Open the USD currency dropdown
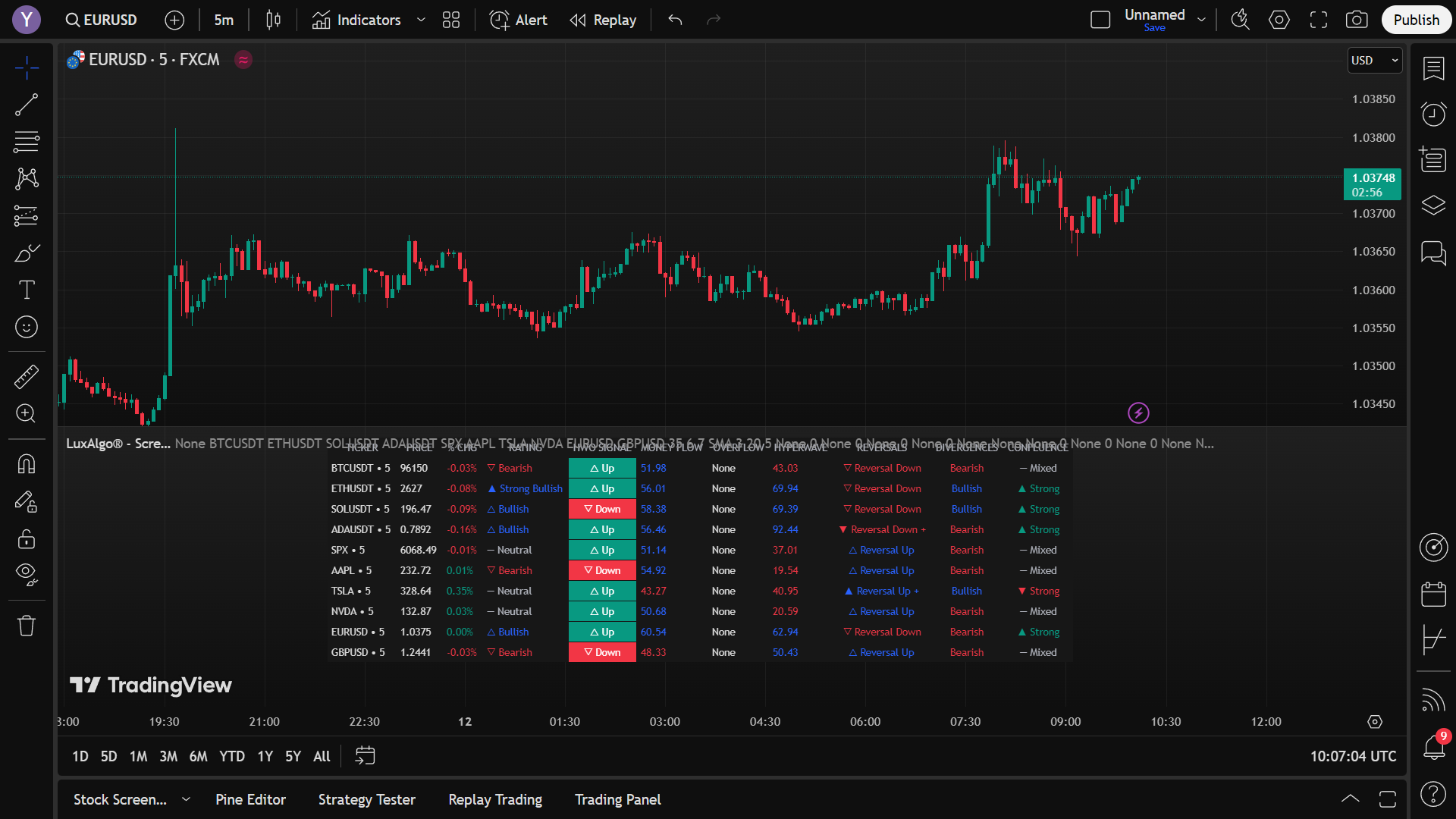1456x819 pixels. point(1374,61)
